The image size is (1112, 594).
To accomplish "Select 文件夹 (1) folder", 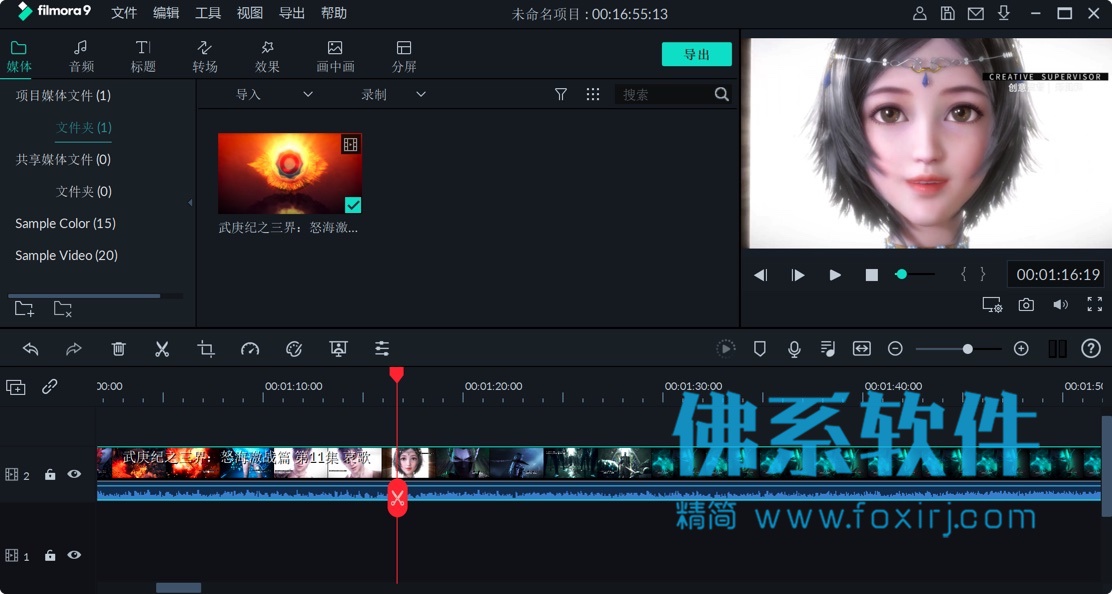I will (84, 128).
